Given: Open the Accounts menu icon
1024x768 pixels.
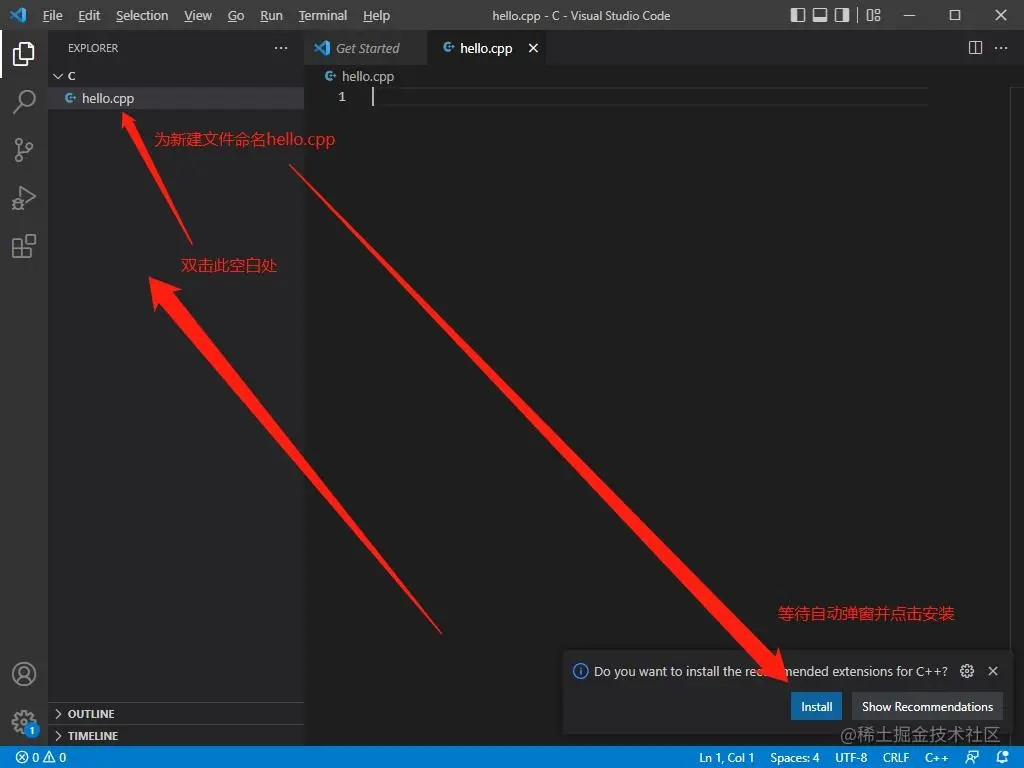Looking at the screenshot, I should [24, 674].
